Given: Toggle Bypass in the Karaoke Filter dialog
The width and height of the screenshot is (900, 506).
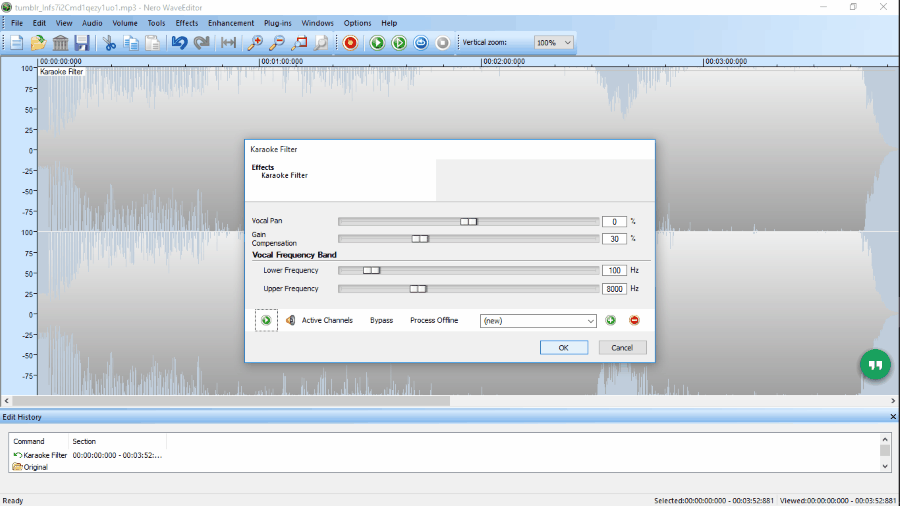Looking at the screenshot, I should click(x=381, y=320).
